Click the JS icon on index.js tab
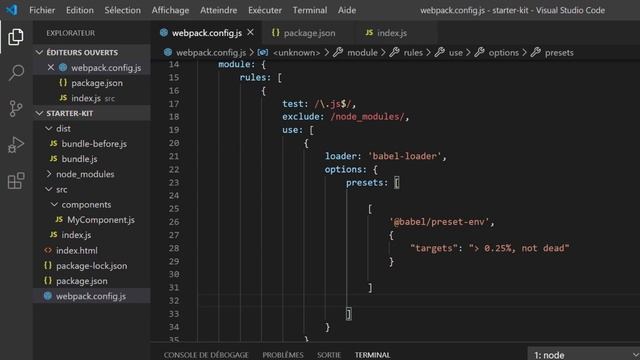The image size is (640, 360). pyautogui.click(x=369, y=33)
